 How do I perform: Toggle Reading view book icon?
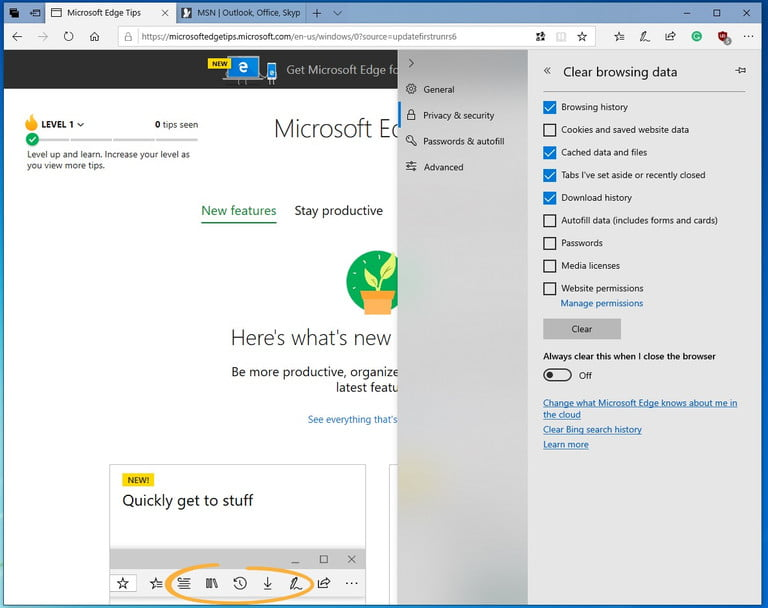point(561,36)
